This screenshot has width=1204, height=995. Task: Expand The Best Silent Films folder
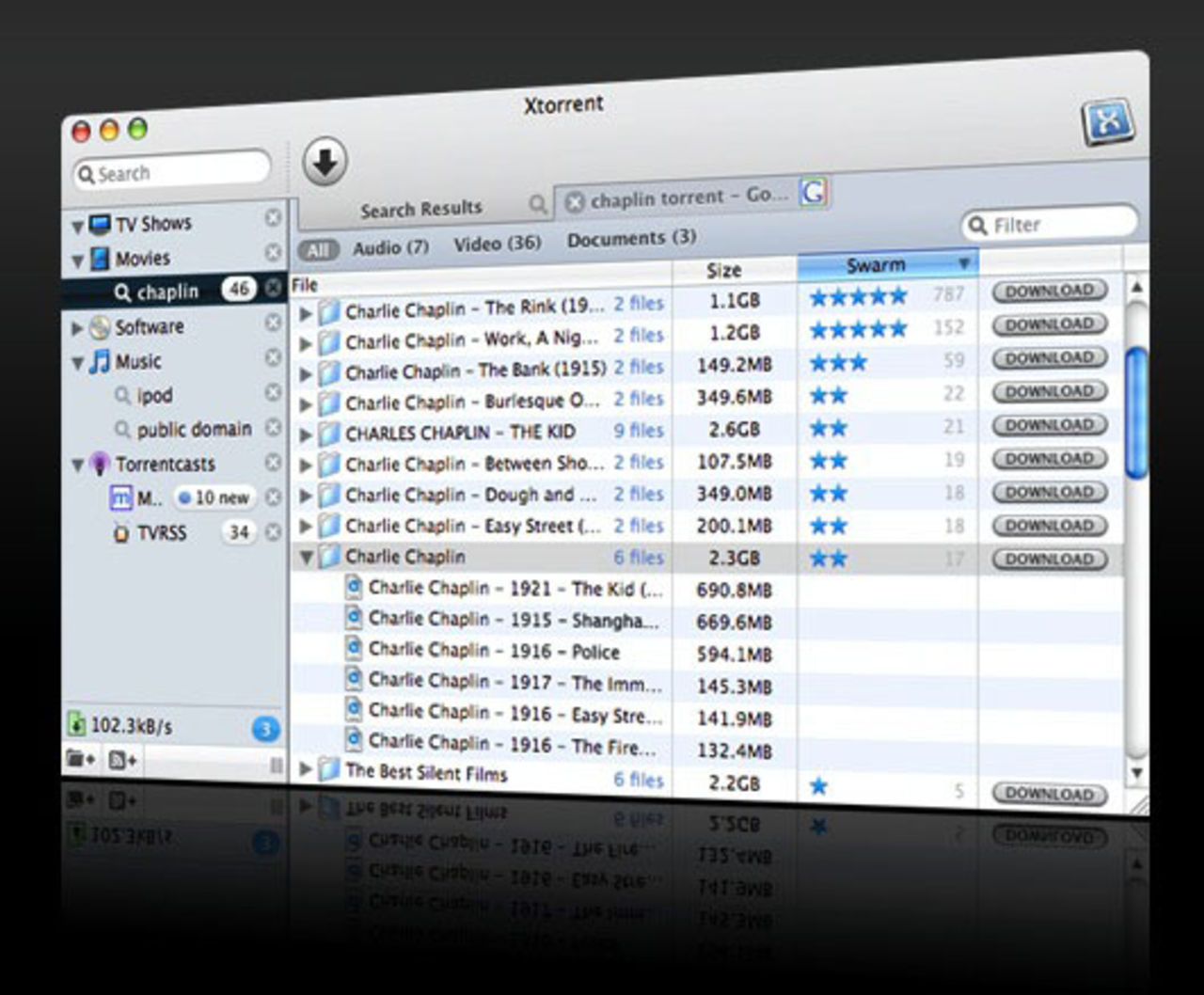point(306,769)
